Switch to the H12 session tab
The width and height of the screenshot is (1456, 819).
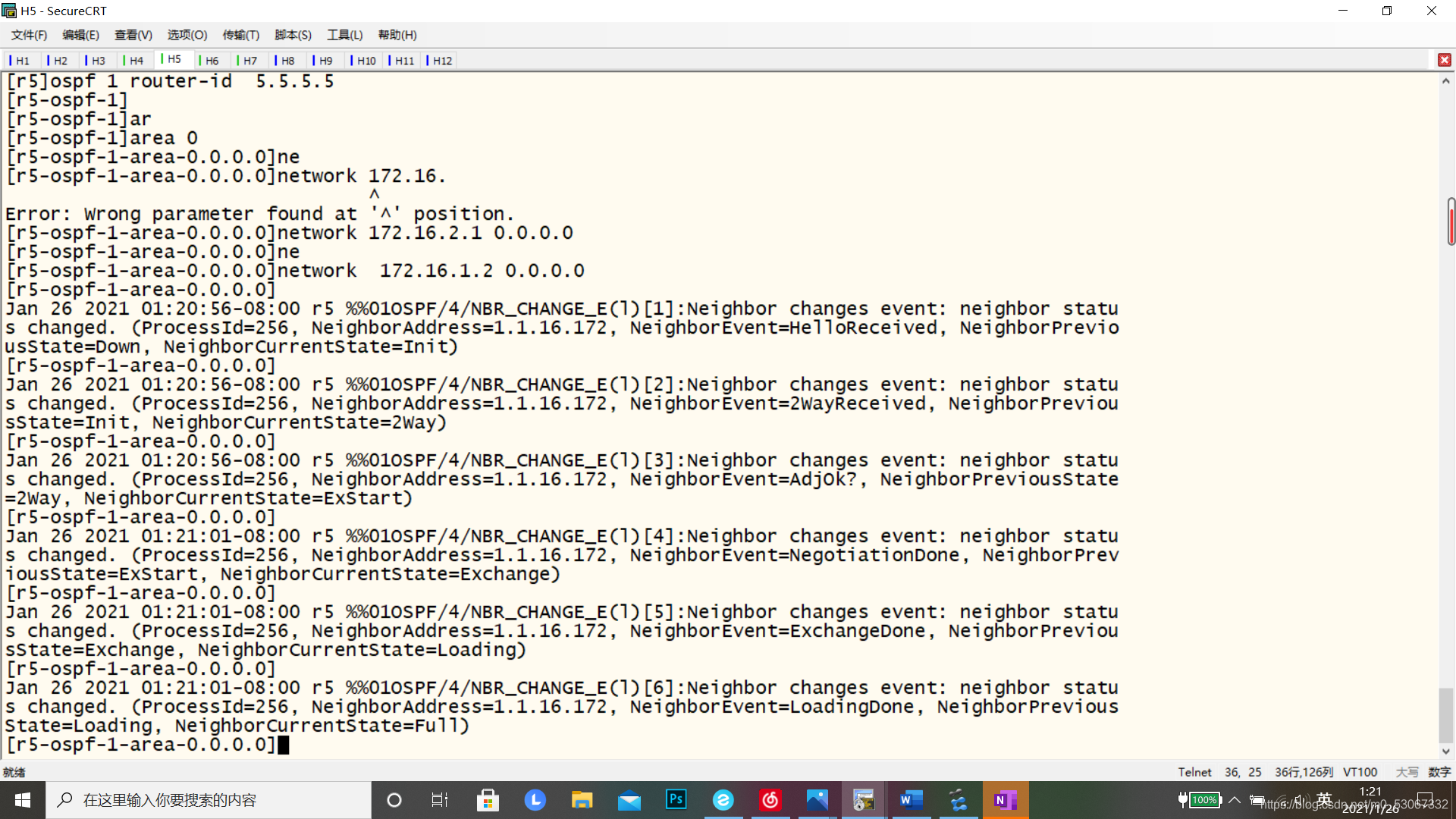coord(441,61)
